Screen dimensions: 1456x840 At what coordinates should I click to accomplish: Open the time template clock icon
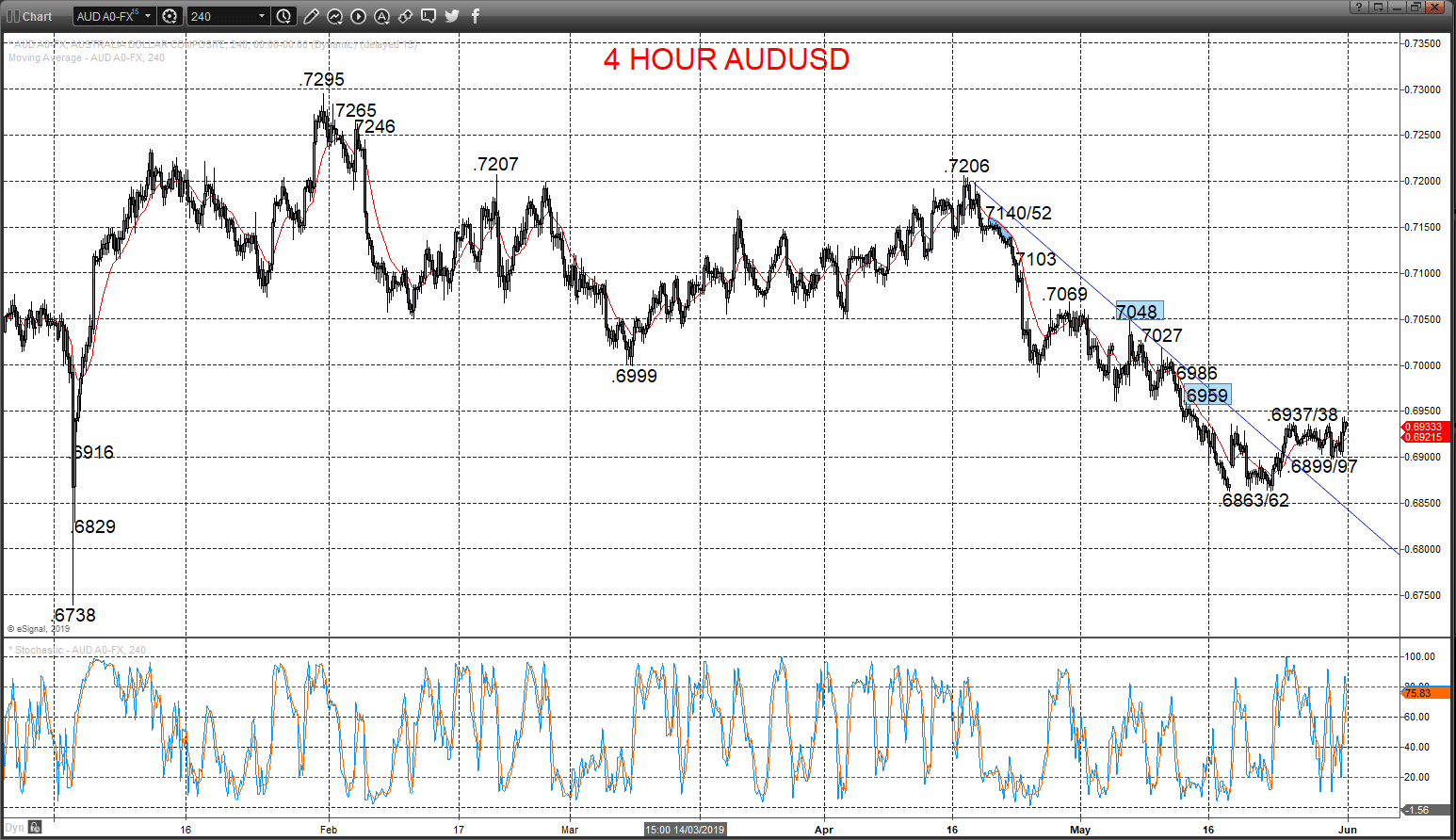click(283, 16)
